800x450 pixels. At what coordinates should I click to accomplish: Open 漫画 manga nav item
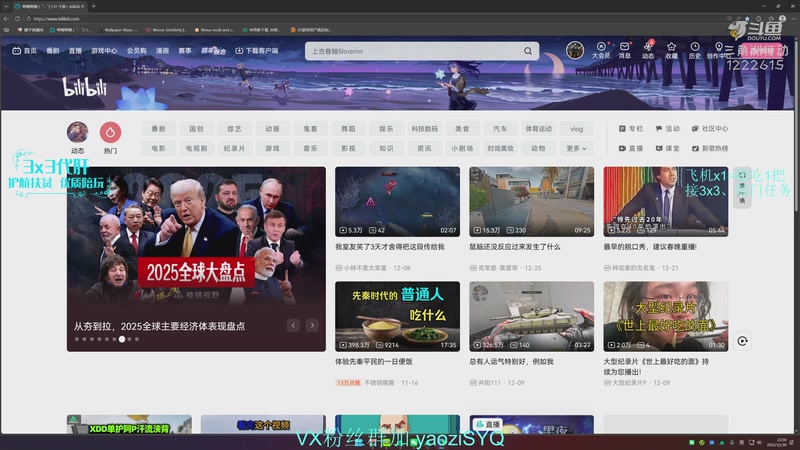[162, 51]
